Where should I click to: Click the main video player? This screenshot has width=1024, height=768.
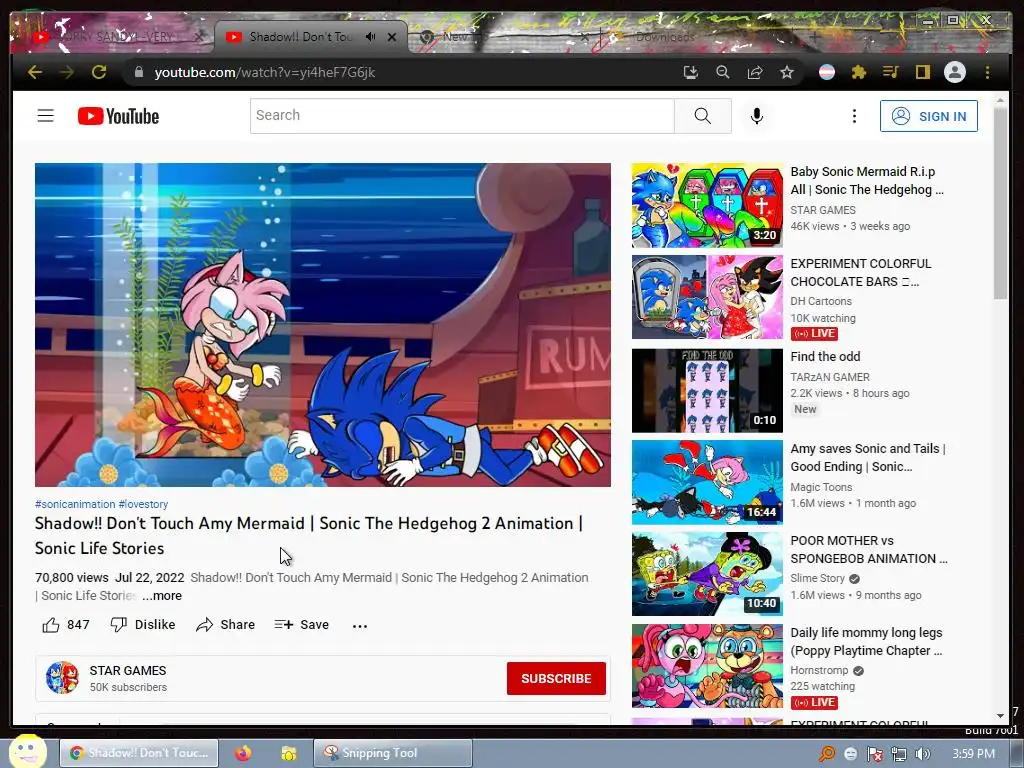coord(323,325)
